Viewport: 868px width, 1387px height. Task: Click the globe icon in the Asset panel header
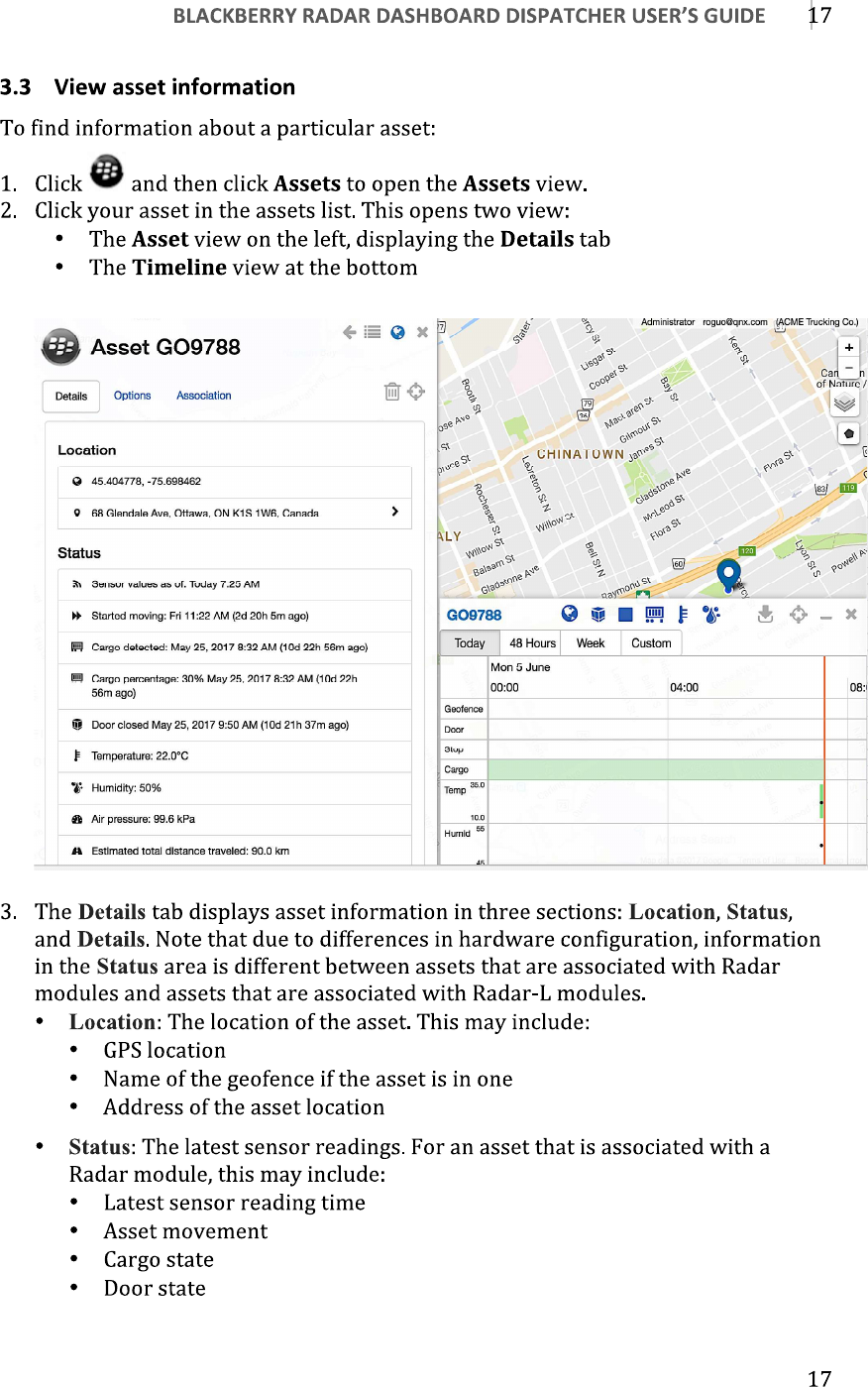397,332
